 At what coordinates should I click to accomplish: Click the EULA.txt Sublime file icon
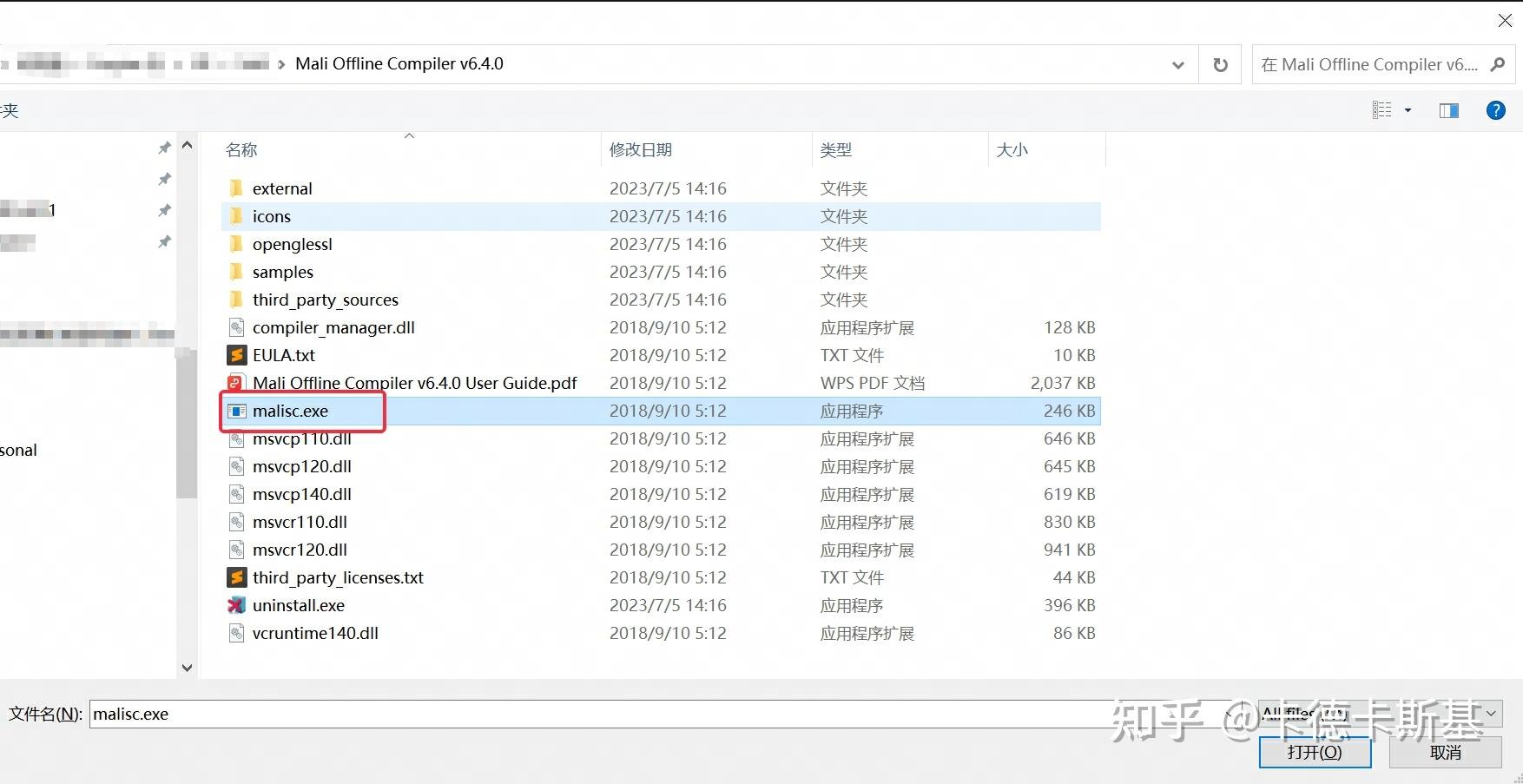(236, 355)
